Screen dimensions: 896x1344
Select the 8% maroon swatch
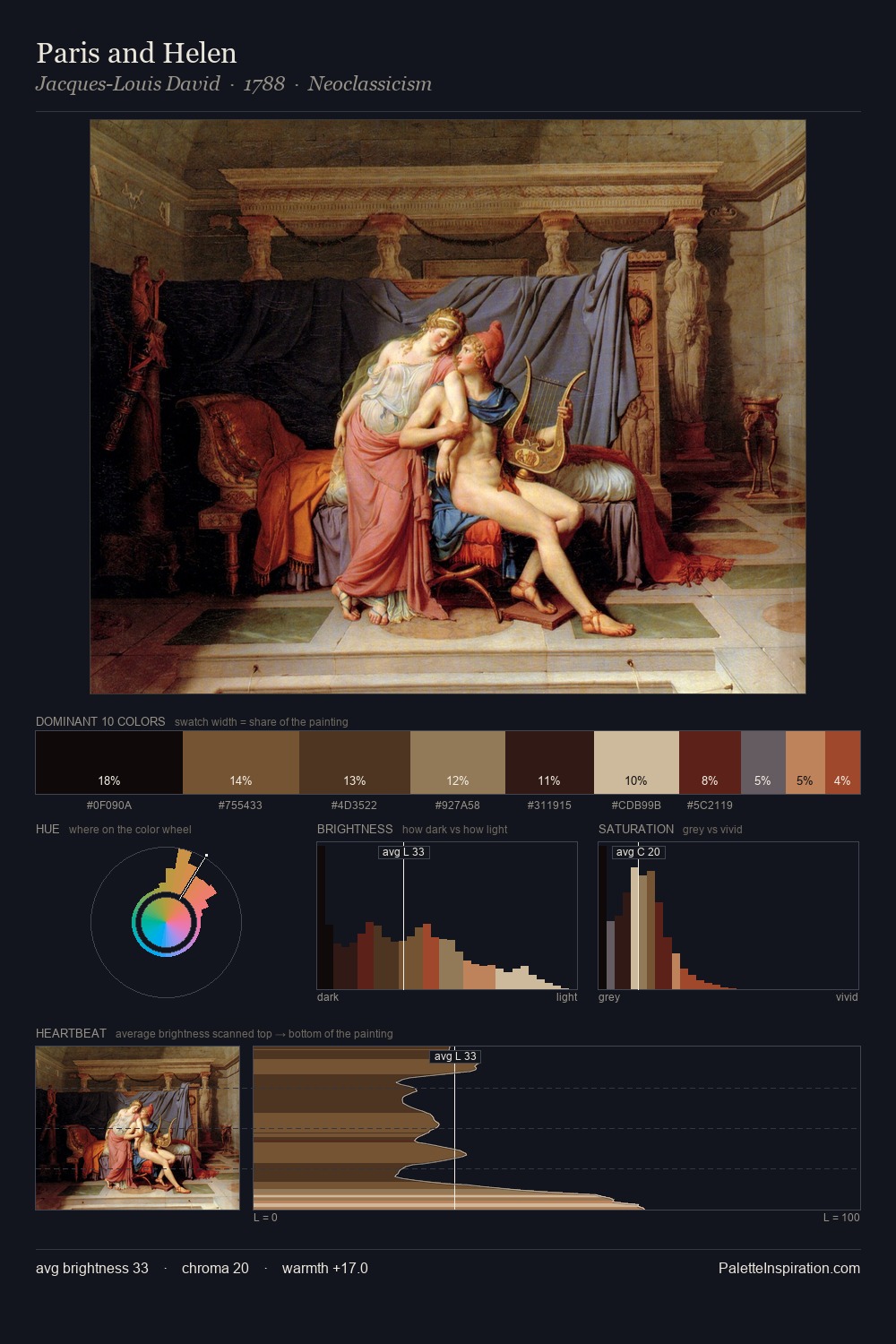710,762
